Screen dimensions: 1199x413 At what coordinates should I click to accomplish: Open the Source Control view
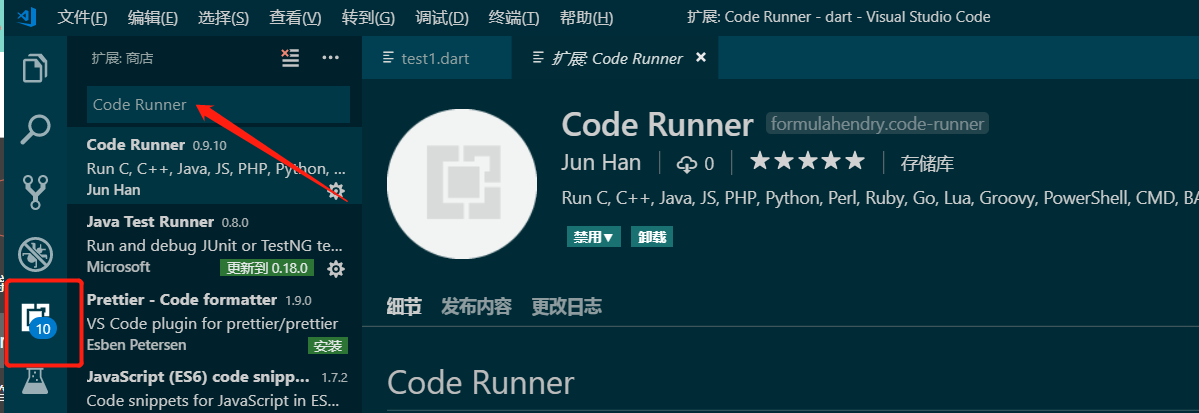[x=36, y=191]
